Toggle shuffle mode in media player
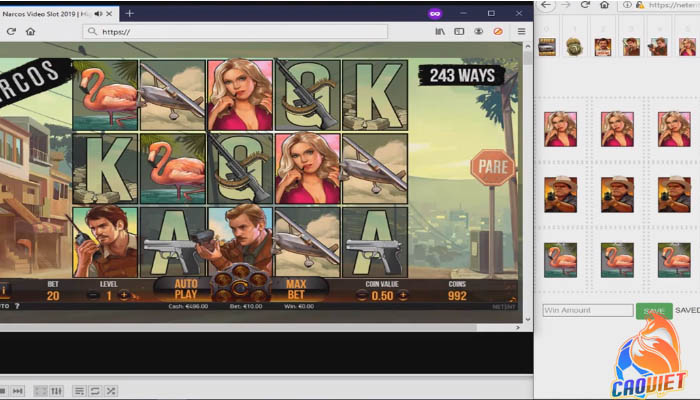Screen dimensions: 700x400 click(x=111, y=391)
